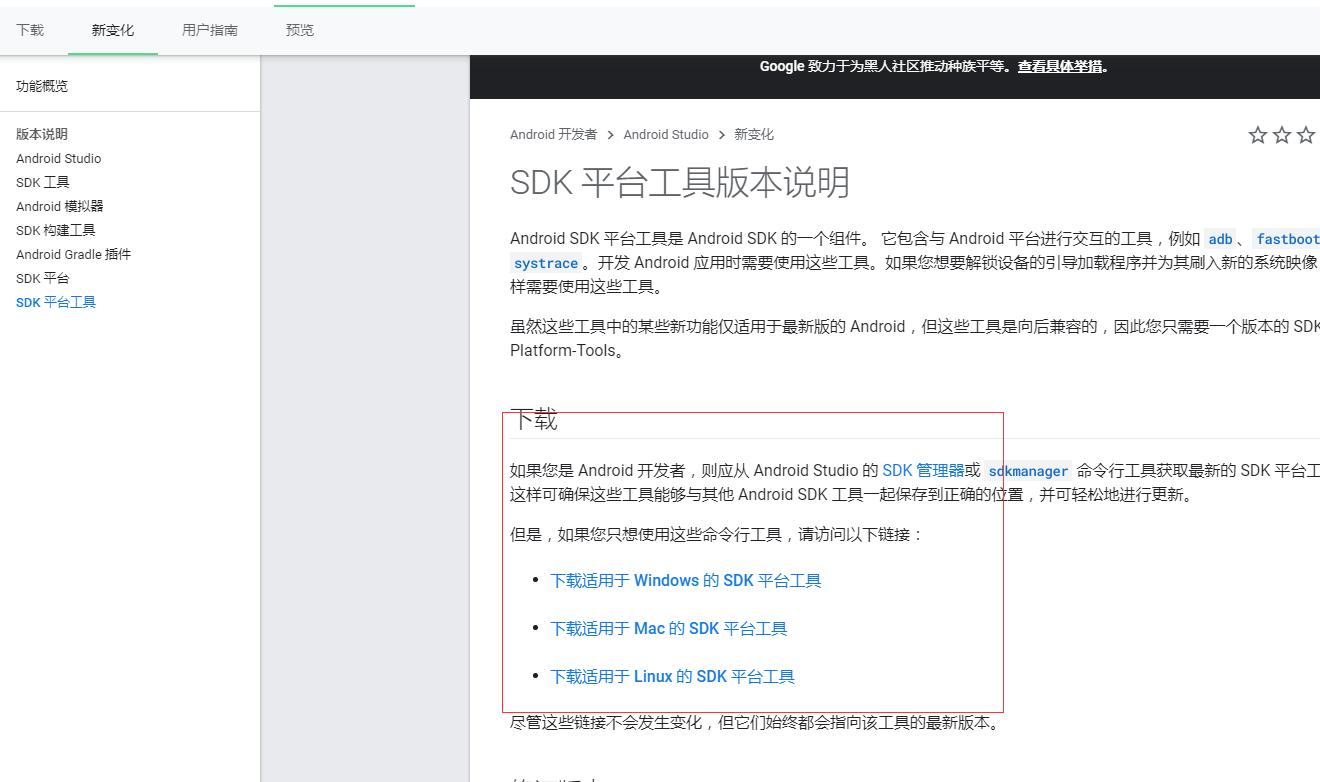Click the Android 开发者 breadcrumb
Viewport: 1320px width, 782px height.
coord(554,134)
